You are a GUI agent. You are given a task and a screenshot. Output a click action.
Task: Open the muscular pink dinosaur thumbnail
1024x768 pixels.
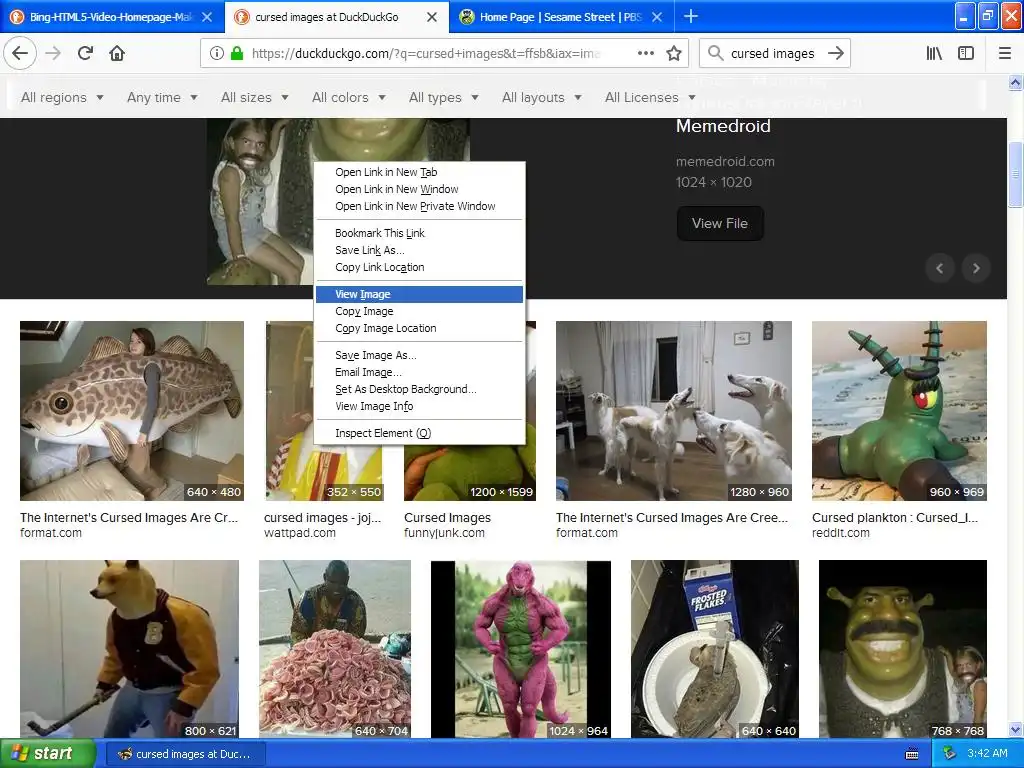click(520, 648)
